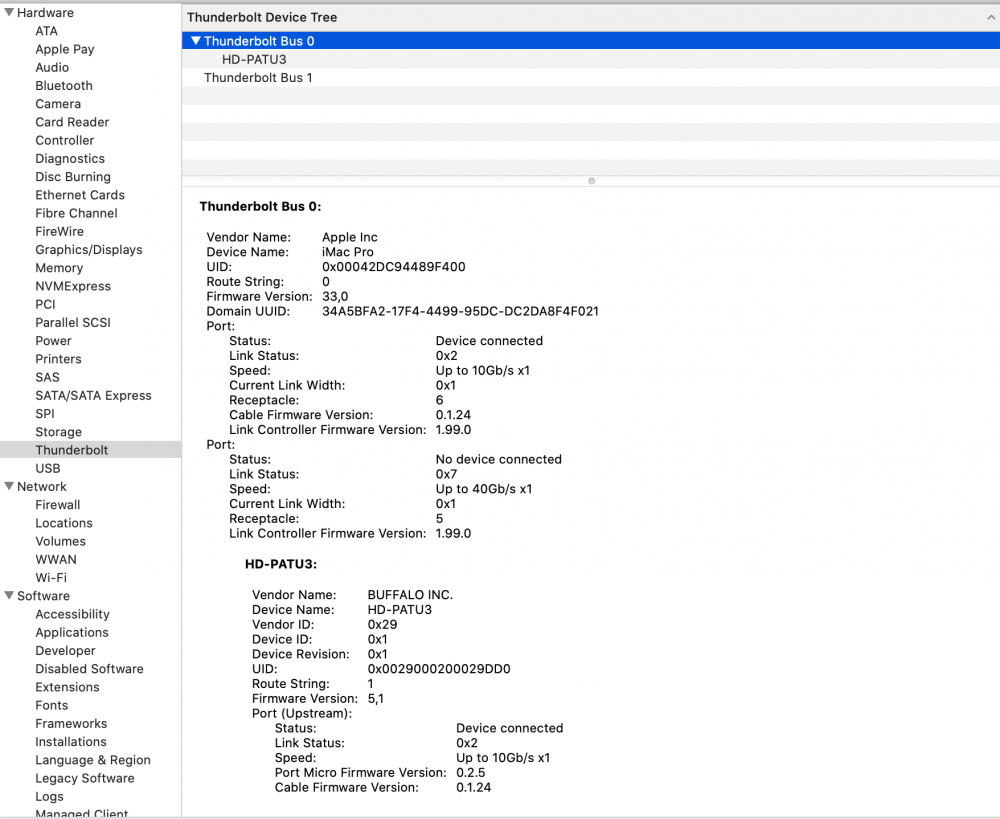Select Disc Burning item
Image resolution: width=1000 pixels, height=819 pixels.
[x=73, y=177]
